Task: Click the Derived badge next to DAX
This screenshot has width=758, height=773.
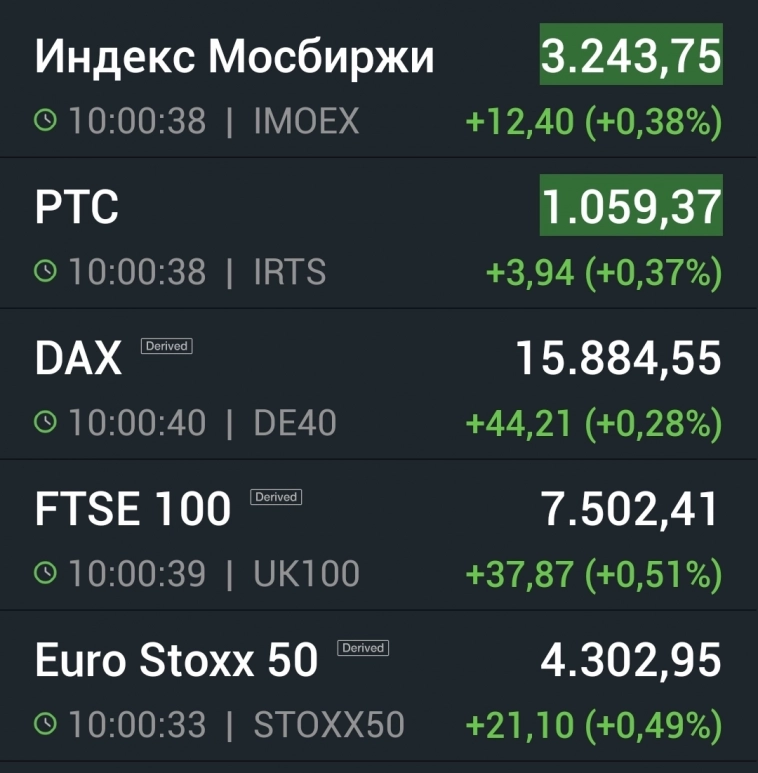Action: (166, 346)
